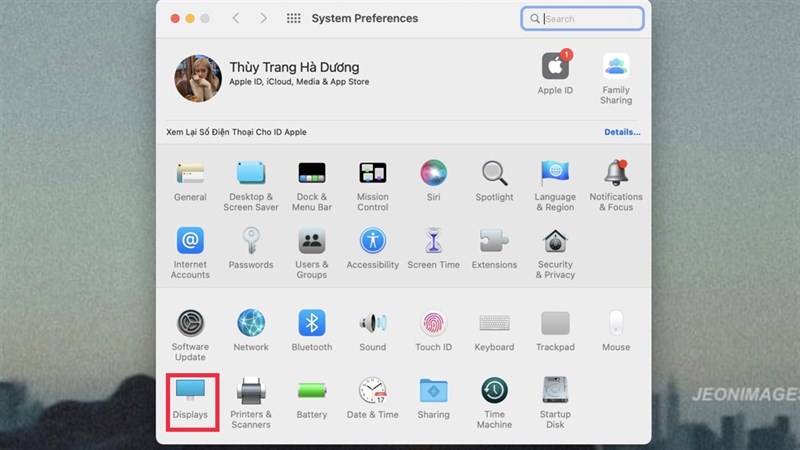Click the Details... link
The width and height of the screenshot is (800, 450).
point(622,132)
